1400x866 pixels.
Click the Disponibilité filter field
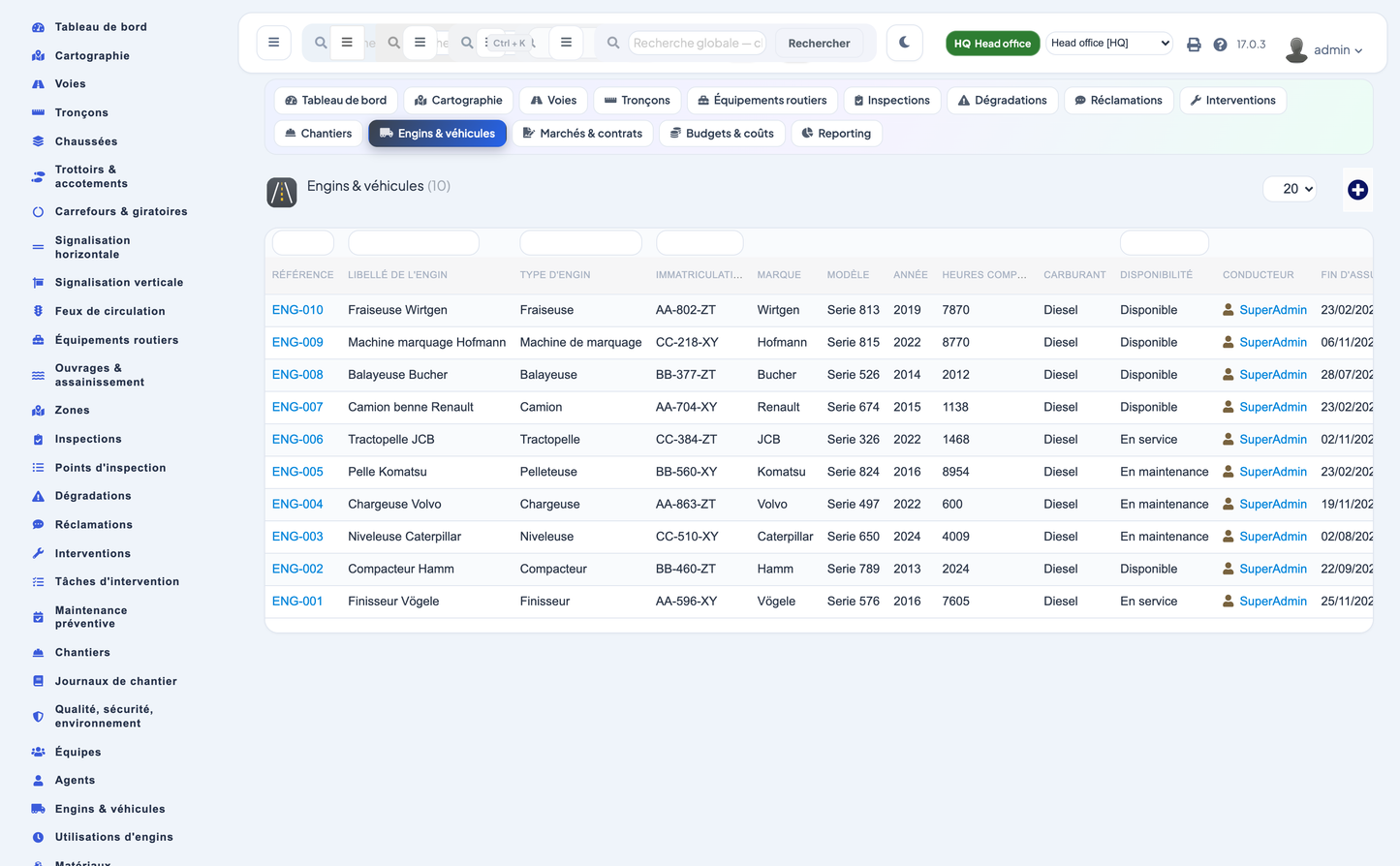tap(1164, 242)
